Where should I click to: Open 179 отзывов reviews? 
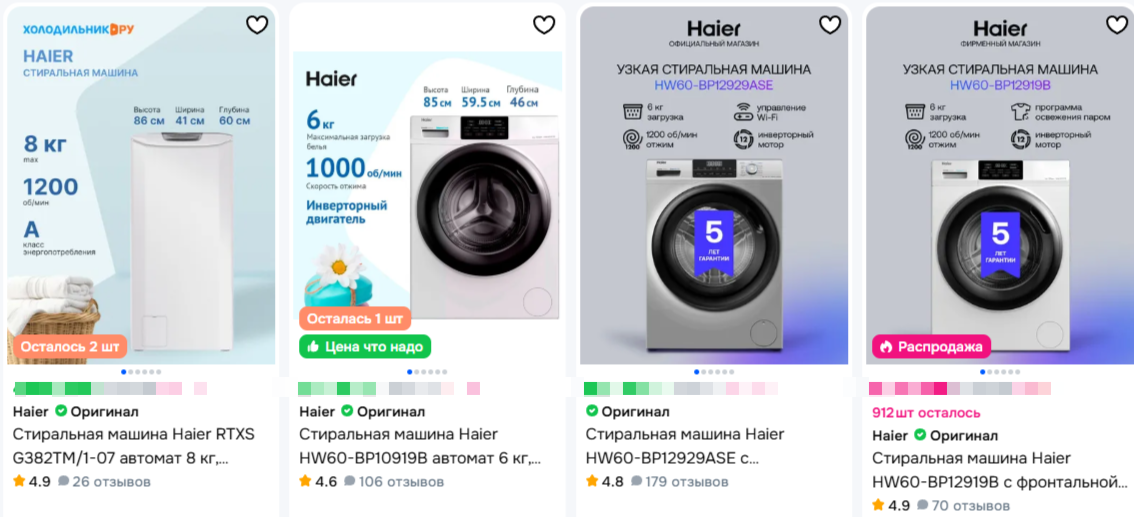(680, 482)
